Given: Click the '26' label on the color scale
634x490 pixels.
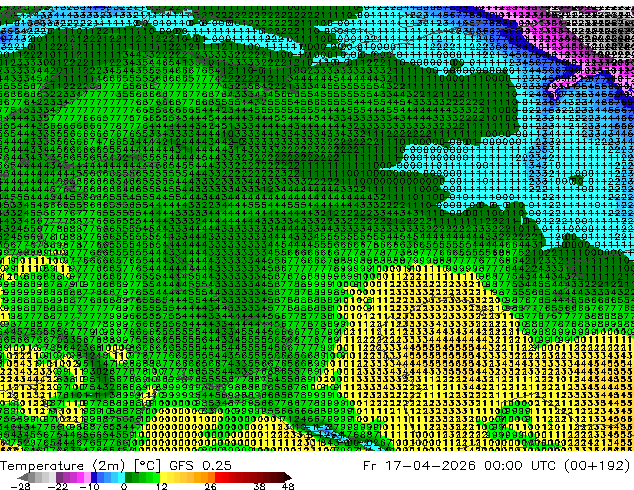Looking at the screenshot, I should (210, 486).
